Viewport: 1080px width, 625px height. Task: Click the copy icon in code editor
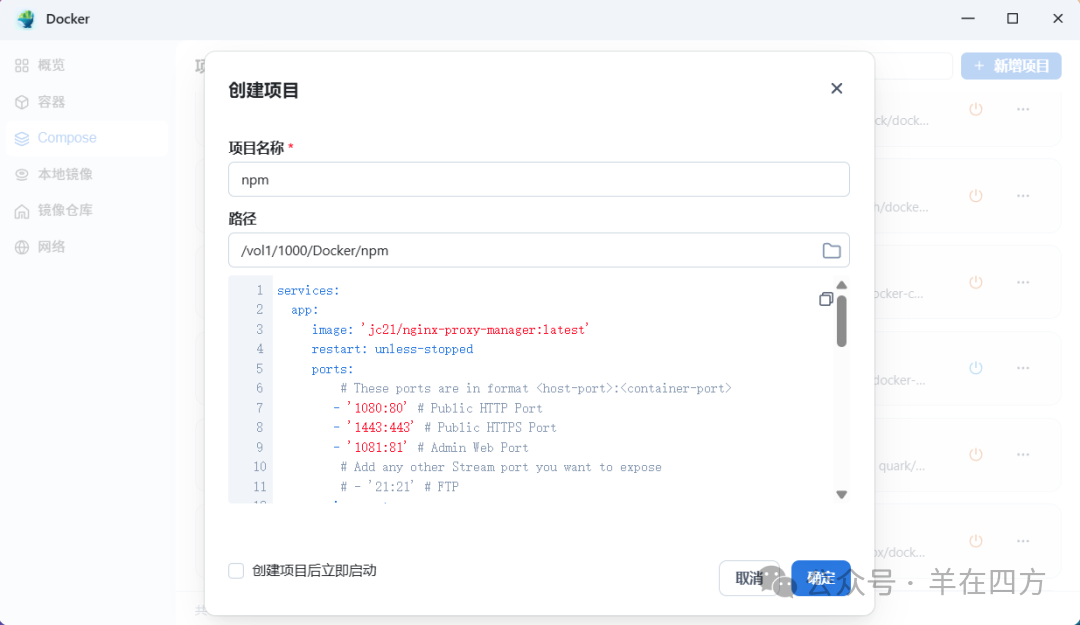coord(826,299)
